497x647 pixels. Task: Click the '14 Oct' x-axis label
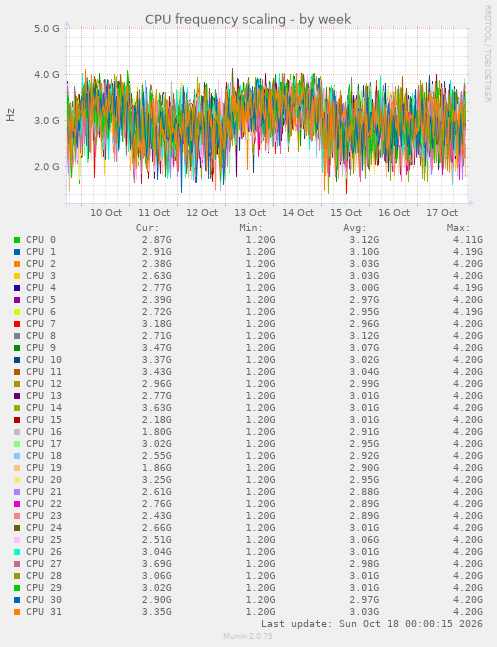[298, 213]
